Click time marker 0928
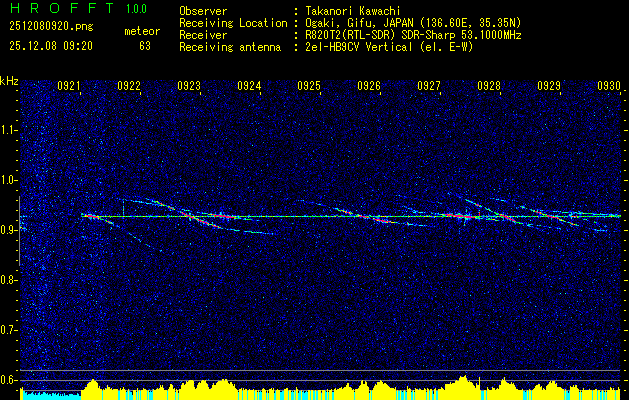 [x=489, y=85]
